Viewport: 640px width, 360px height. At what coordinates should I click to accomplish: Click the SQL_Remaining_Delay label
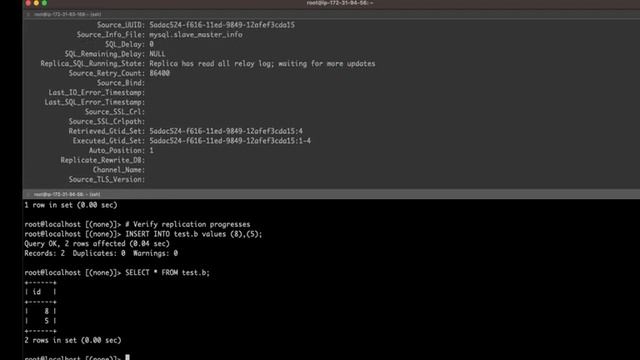[104, 54]
